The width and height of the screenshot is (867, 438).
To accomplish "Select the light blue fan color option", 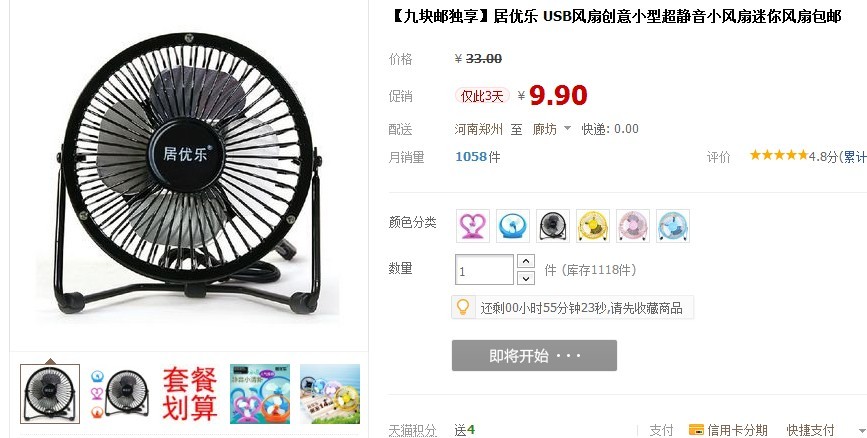I will (673, 226).
